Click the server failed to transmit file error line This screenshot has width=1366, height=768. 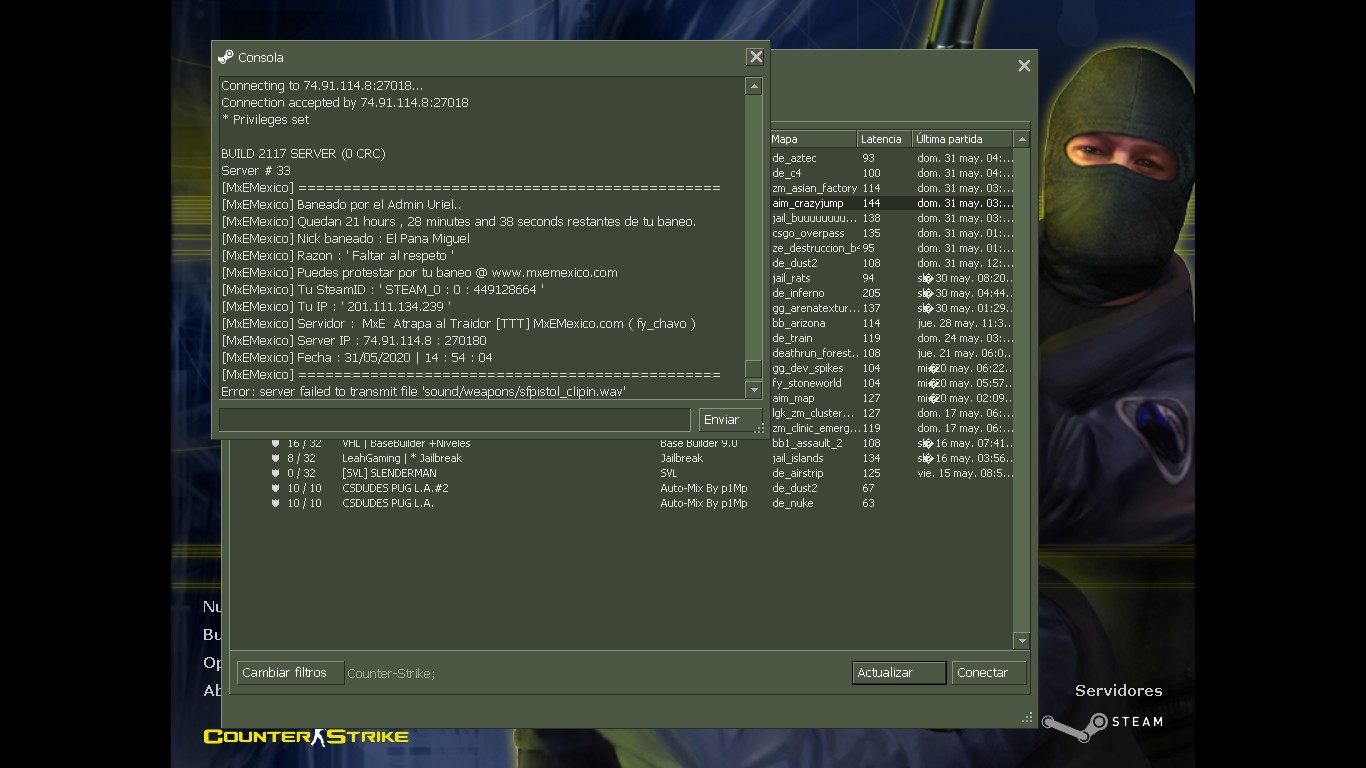[423, 391]
